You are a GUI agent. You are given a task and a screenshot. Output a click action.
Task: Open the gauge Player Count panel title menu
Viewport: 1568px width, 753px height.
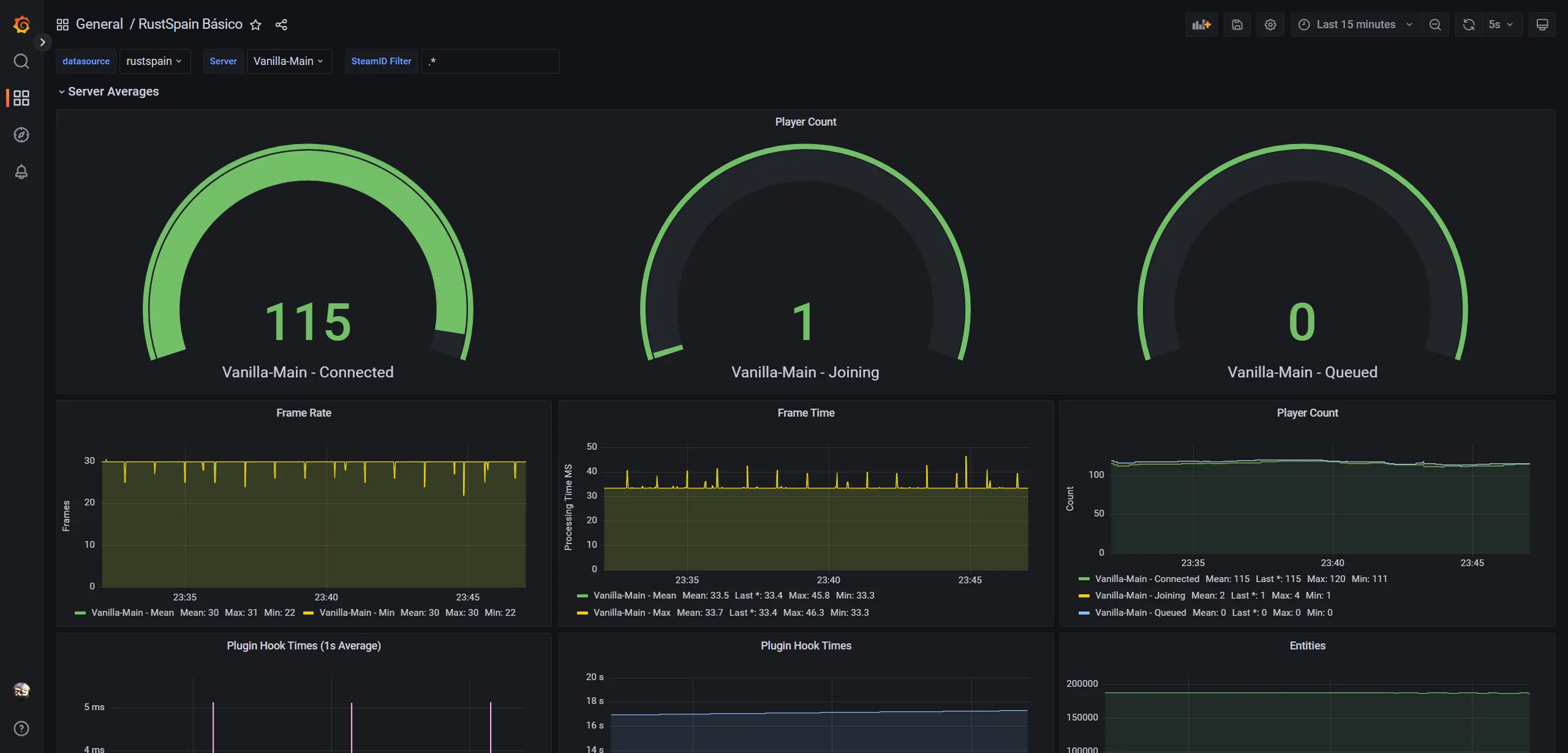tap(805, 122)
